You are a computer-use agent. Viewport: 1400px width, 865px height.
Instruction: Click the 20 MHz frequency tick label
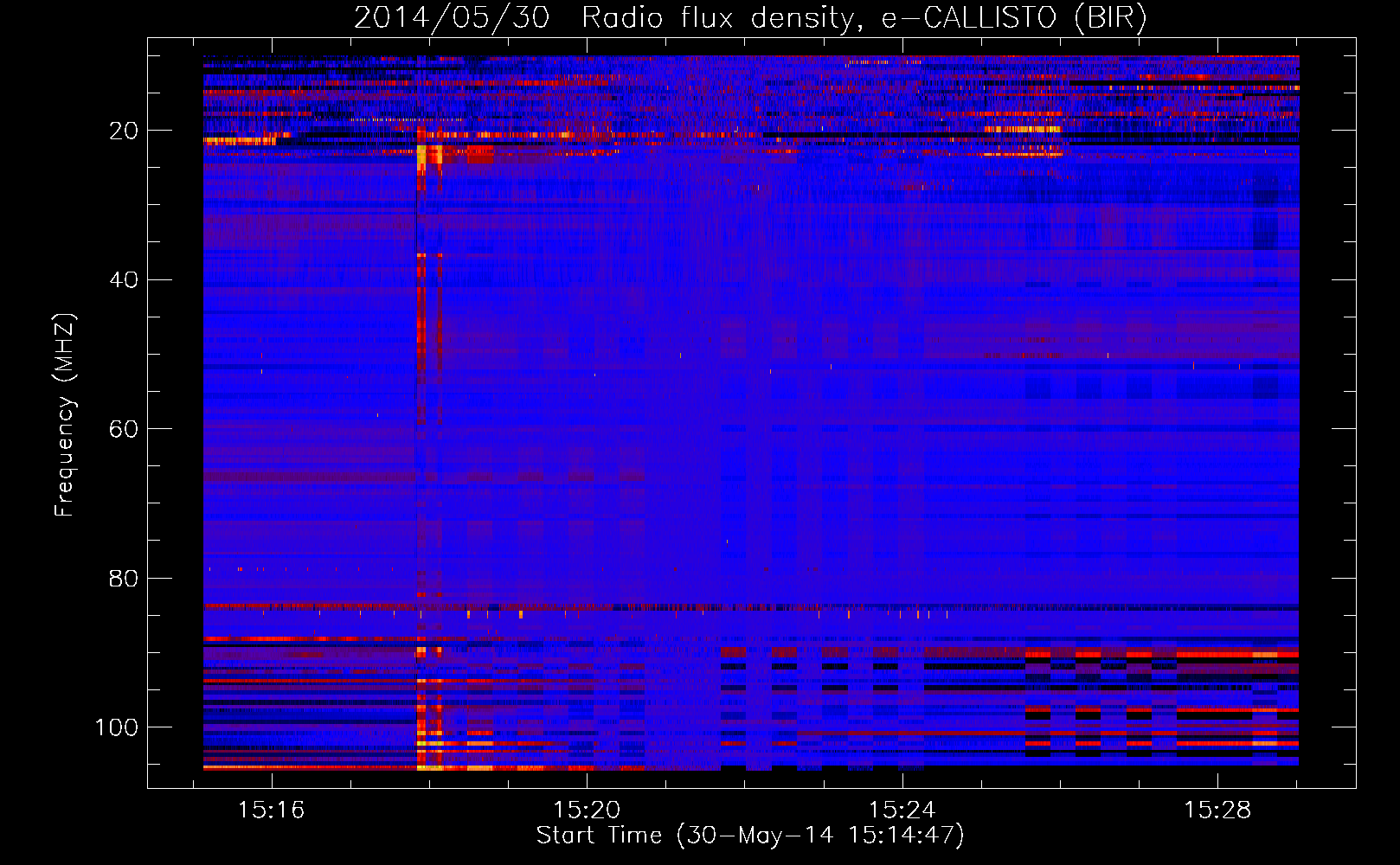point(124,131)
